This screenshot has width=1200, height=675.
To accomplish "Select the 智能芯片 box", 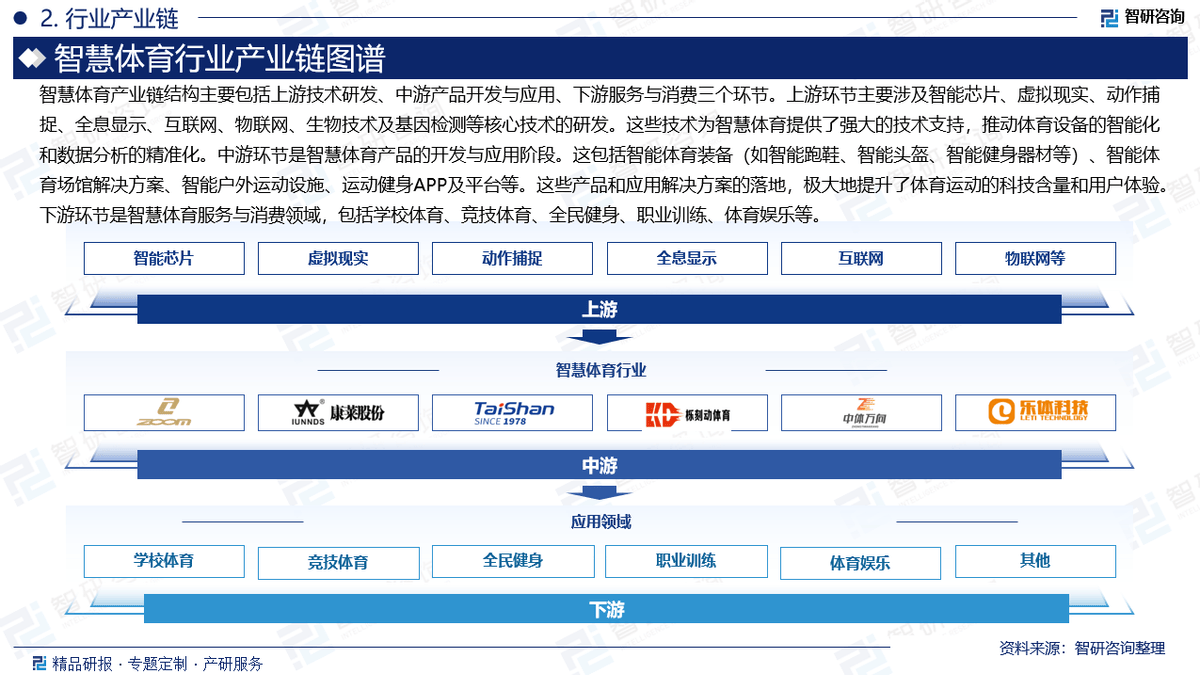I will coord(164,258).
